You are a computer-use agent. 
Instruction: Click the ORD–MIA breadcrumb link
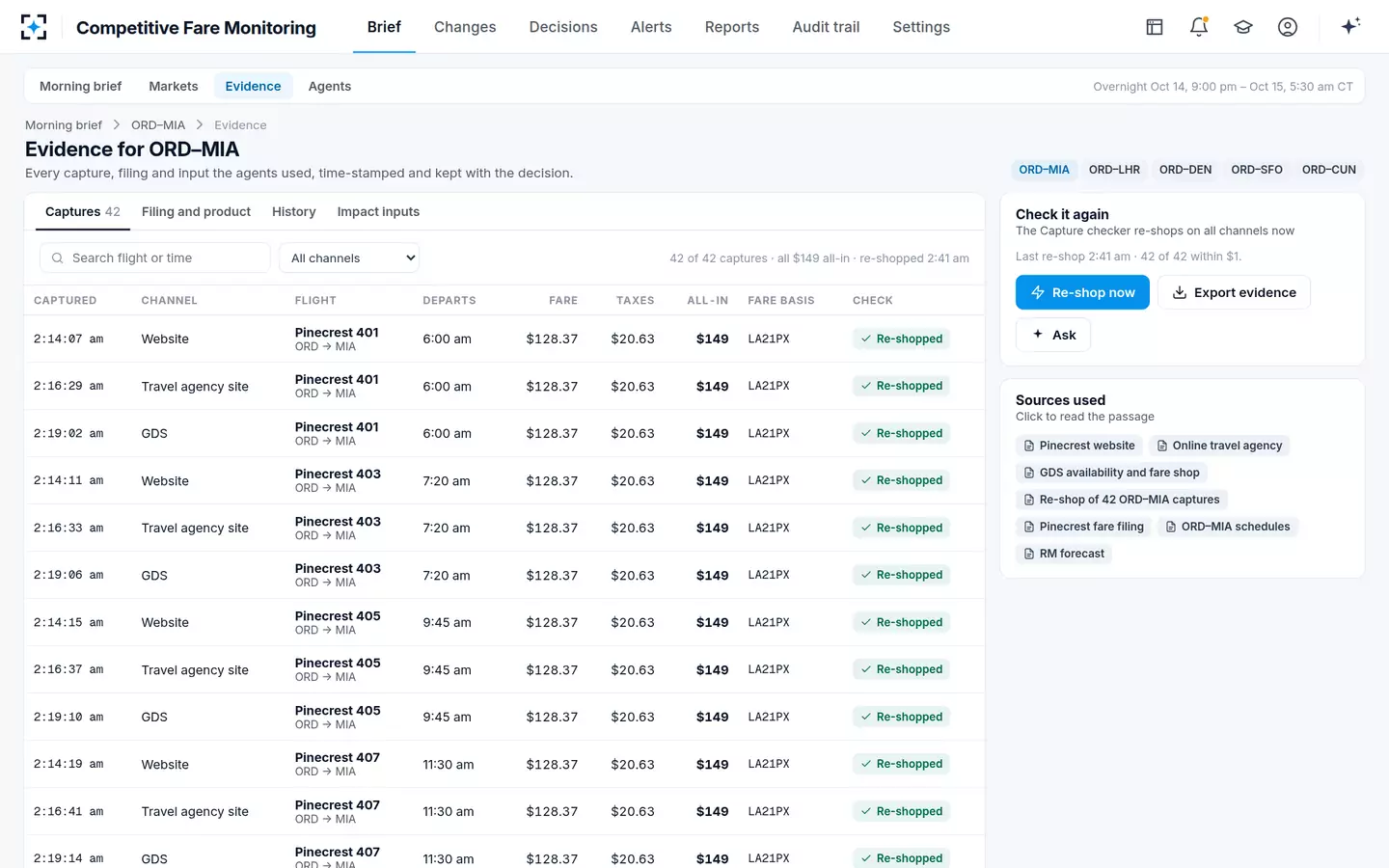[158, 125]
